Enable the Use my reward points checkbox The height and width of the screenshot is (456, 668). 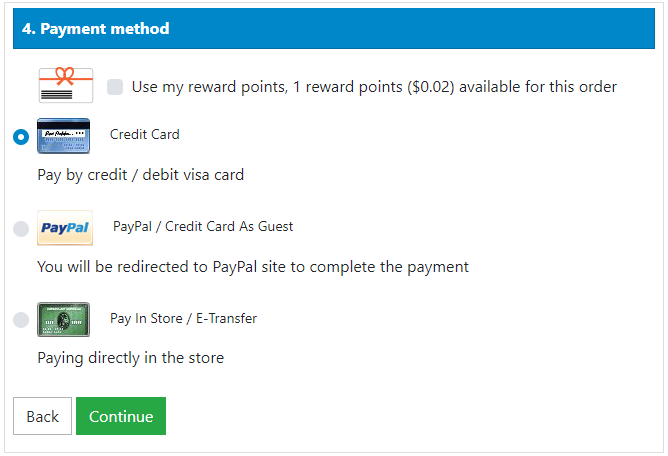pyautogui.click(x=115, y=87)
